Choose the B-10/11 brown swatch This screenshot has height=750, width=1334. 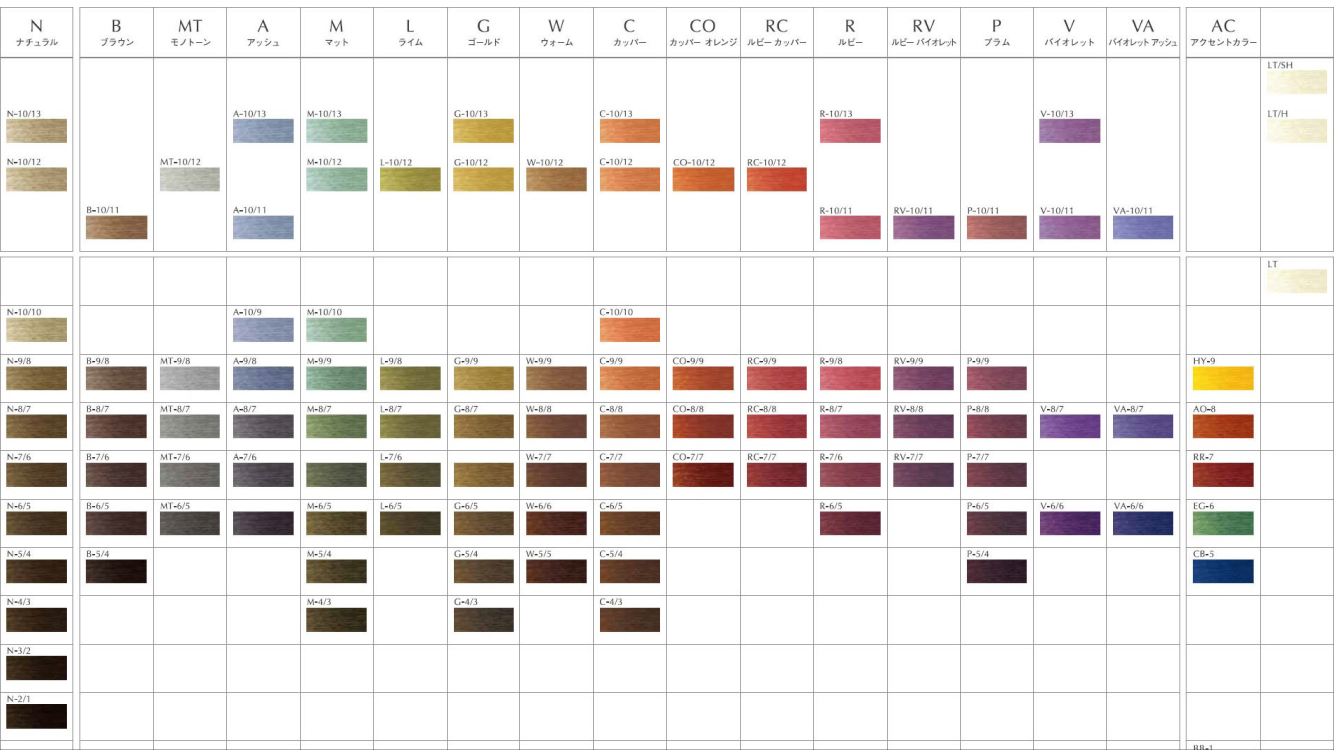tap(116, 227)
